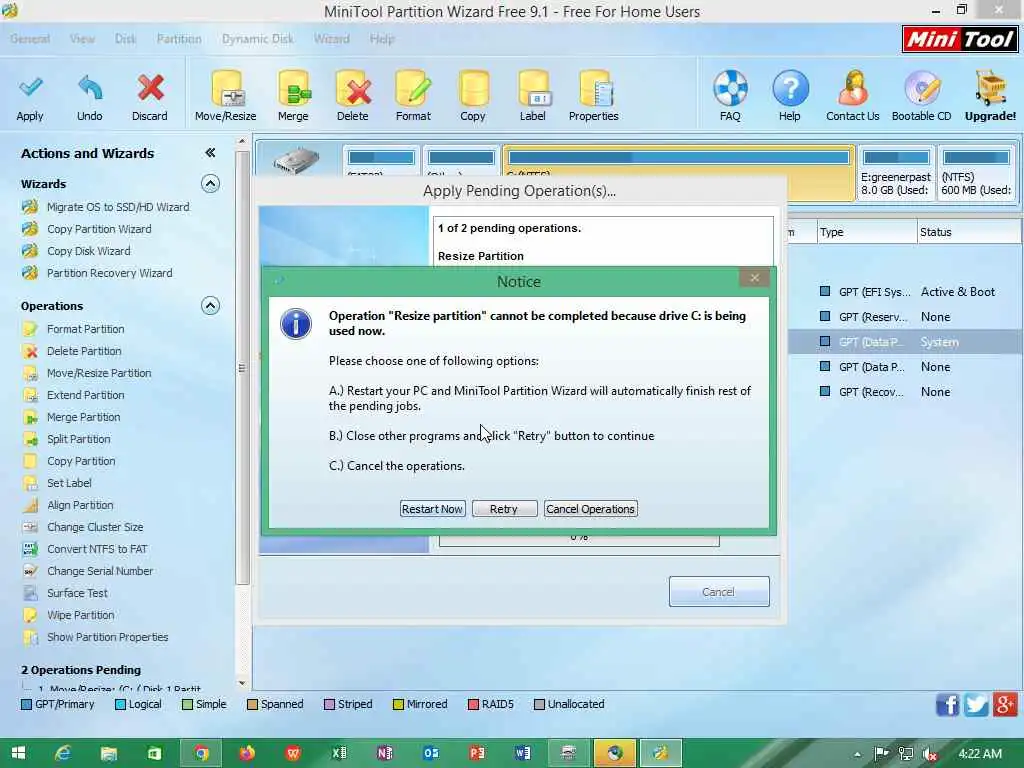Choose Split Partition in Operations list

[x=78, y=439]
